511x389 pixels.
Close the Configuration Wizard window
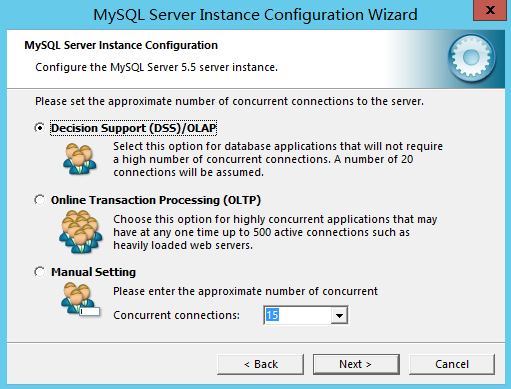point(490,11)
